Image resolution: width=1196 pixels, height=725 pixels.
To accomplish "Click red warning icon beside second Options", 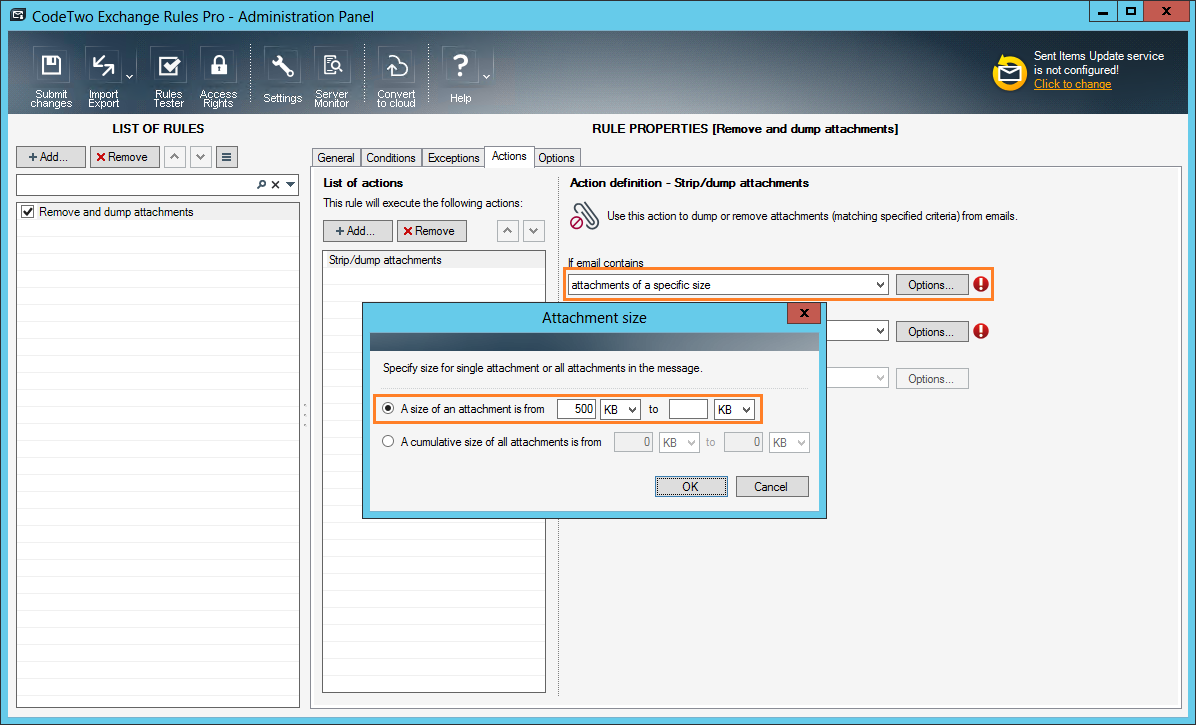I will point(981,331).
